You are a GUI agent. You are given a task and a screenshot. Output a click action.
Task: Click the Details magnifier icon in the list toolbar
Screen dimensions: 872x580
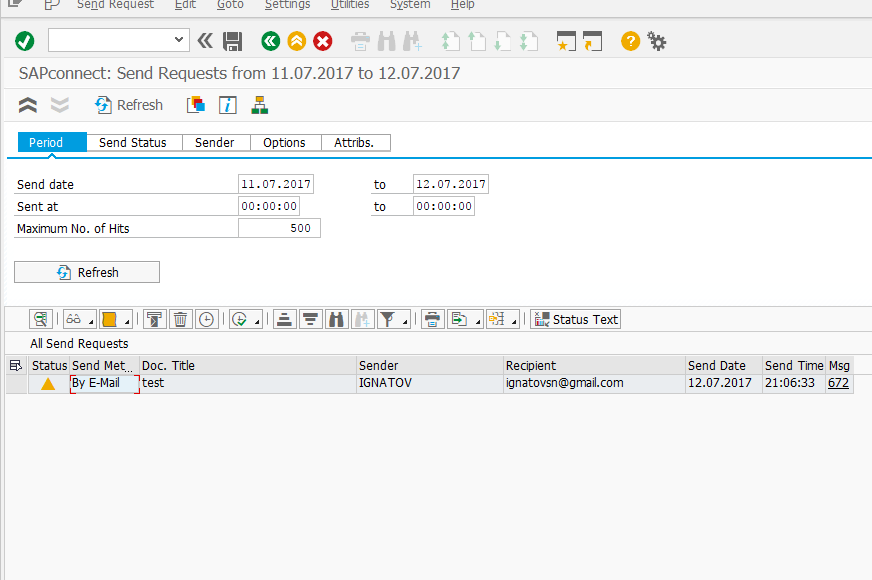pos(41,319)
